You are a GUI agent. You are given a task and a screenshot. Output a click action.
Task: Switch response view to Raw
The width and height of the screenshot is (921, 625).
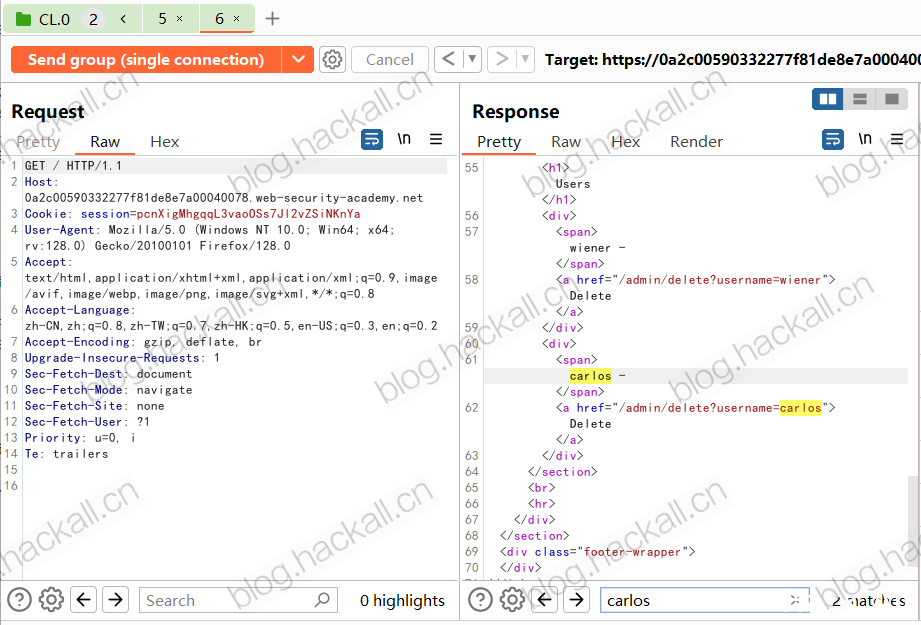[x=566, y=142]
